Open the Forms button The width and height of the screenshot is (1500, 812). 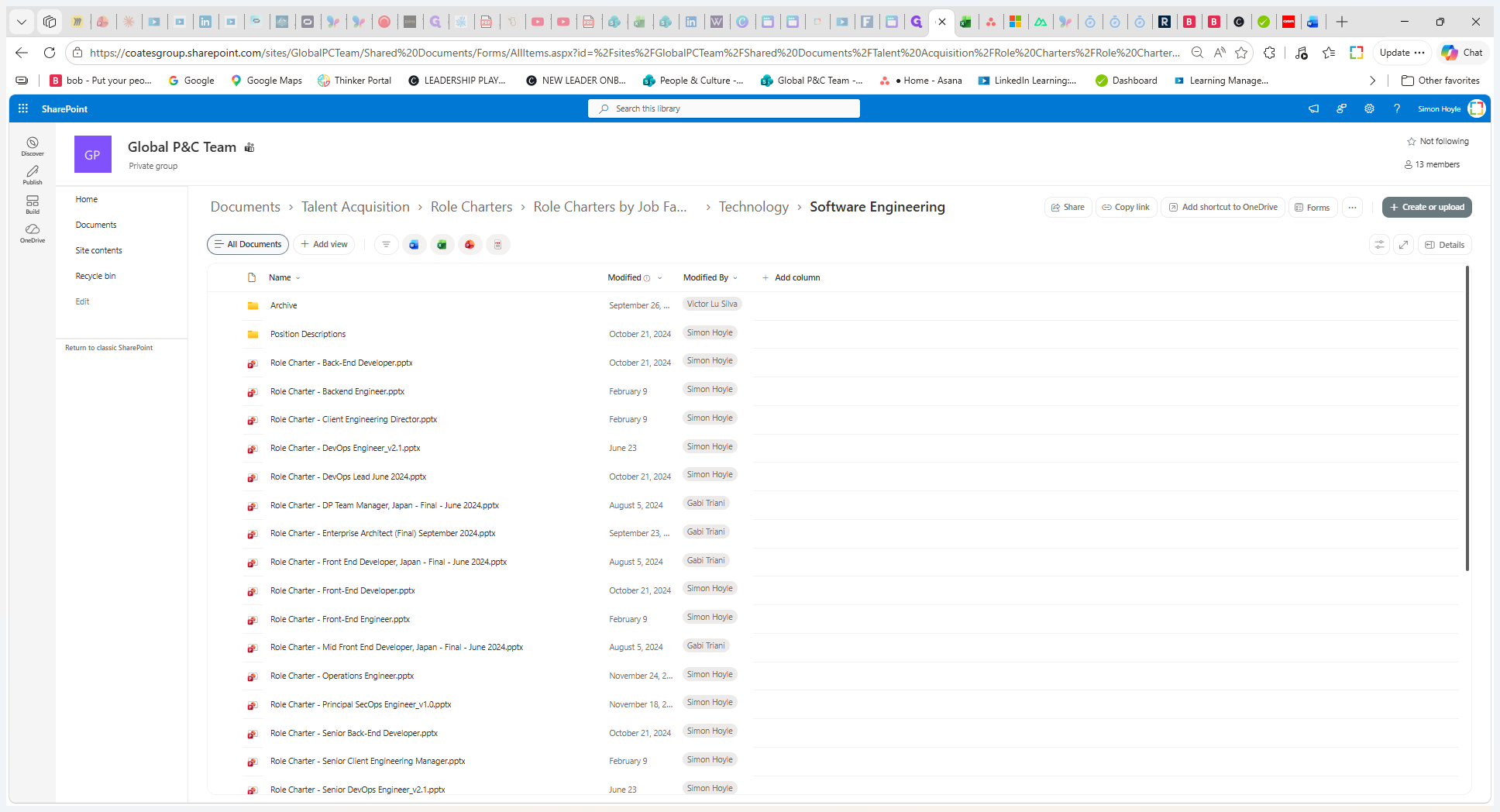point(1312,207)
